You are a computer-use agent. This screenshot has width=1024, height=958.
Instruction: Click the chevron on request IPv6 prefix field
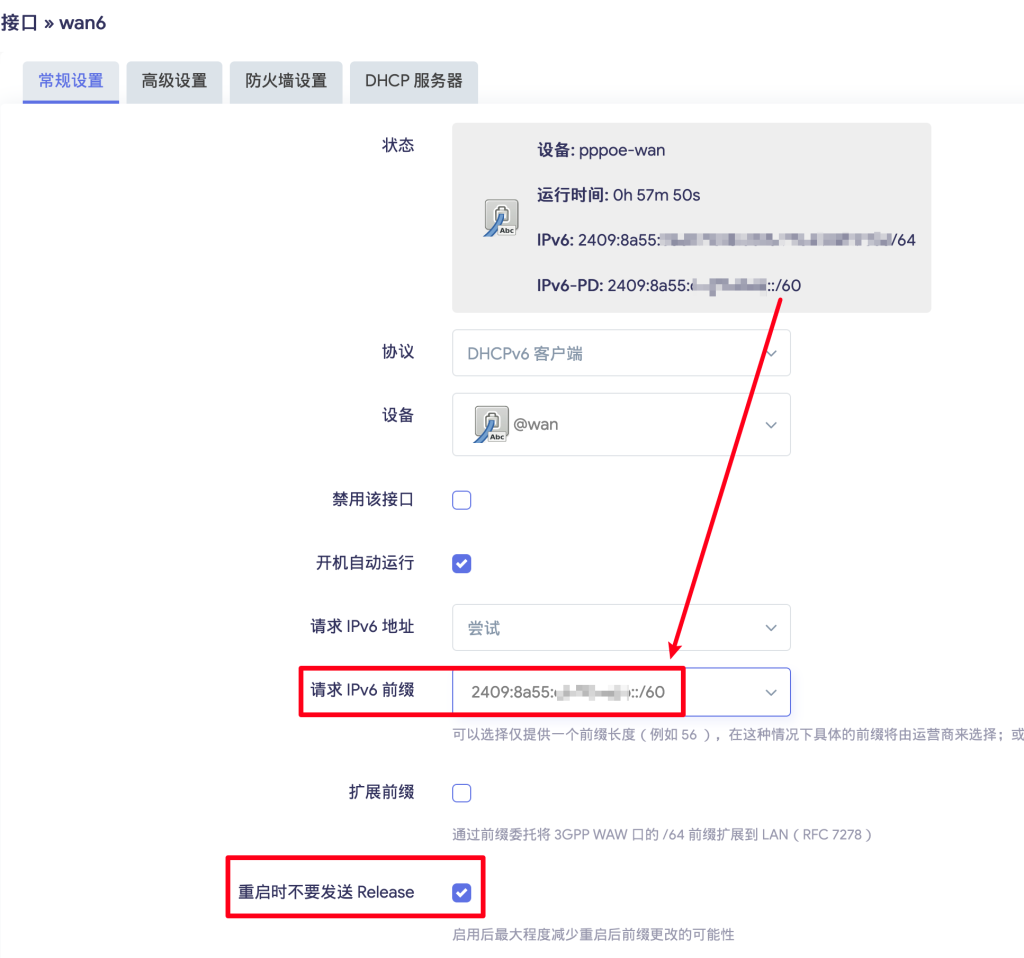click(x=771, y=692)
